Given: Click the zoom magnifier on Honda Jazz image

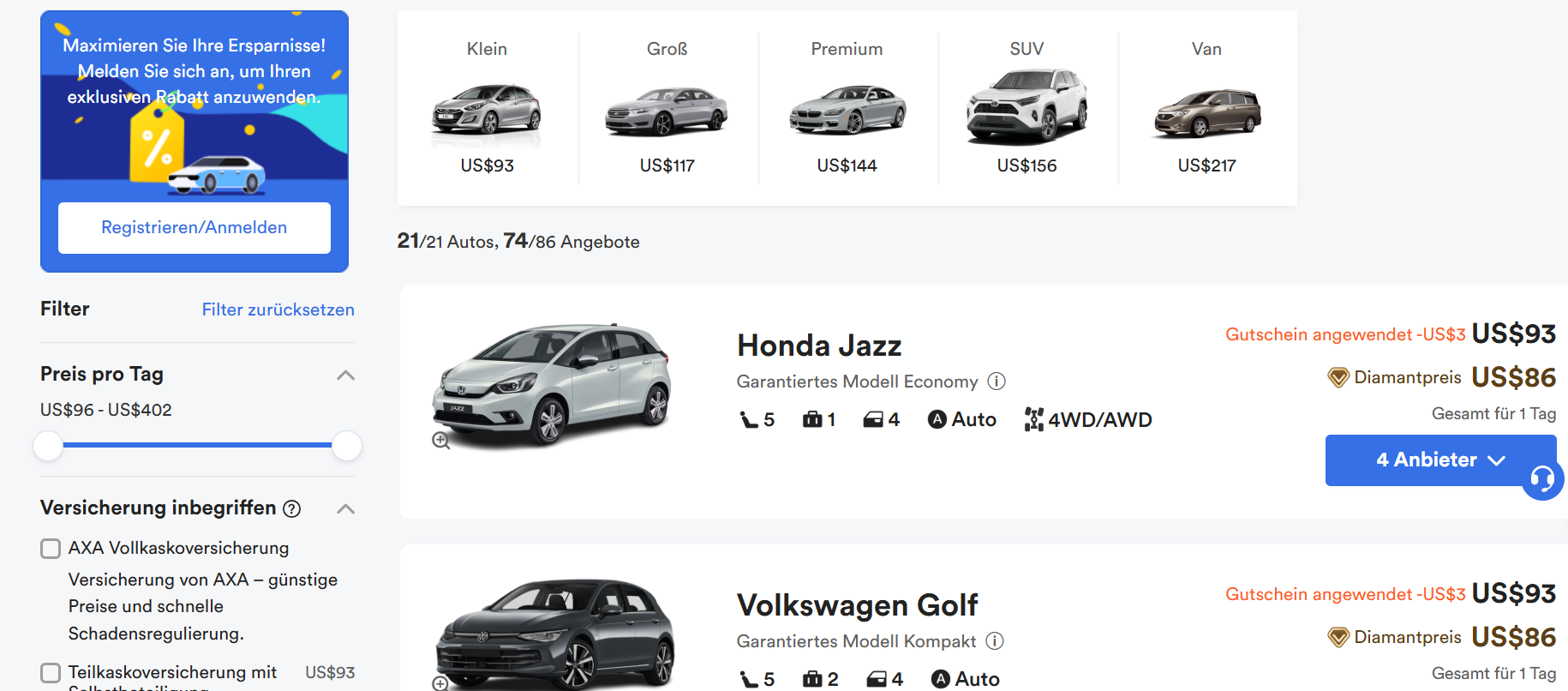Looking at the screenshot, I should 441,441.
